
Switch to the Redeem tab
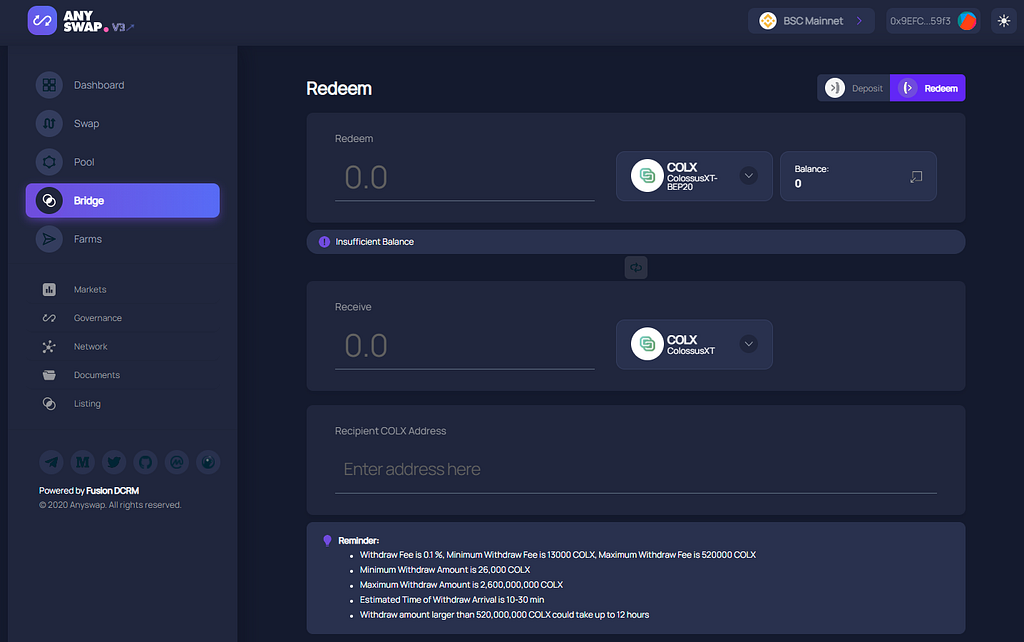click(x=927, y=88)
